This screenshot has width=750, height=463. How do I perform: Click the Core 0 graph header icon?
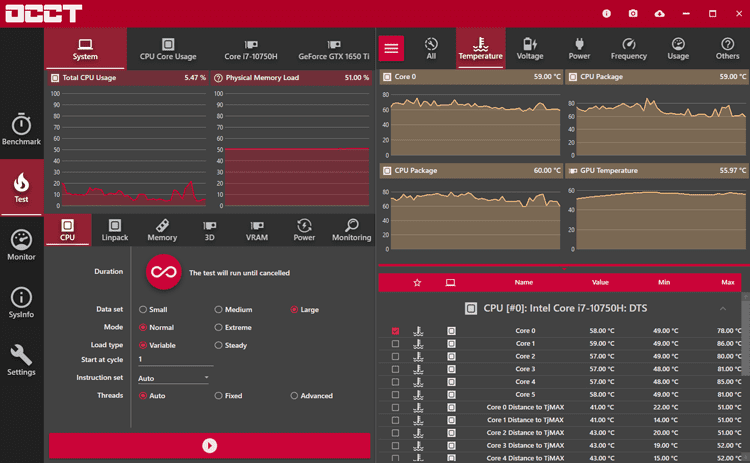(387, 77)
